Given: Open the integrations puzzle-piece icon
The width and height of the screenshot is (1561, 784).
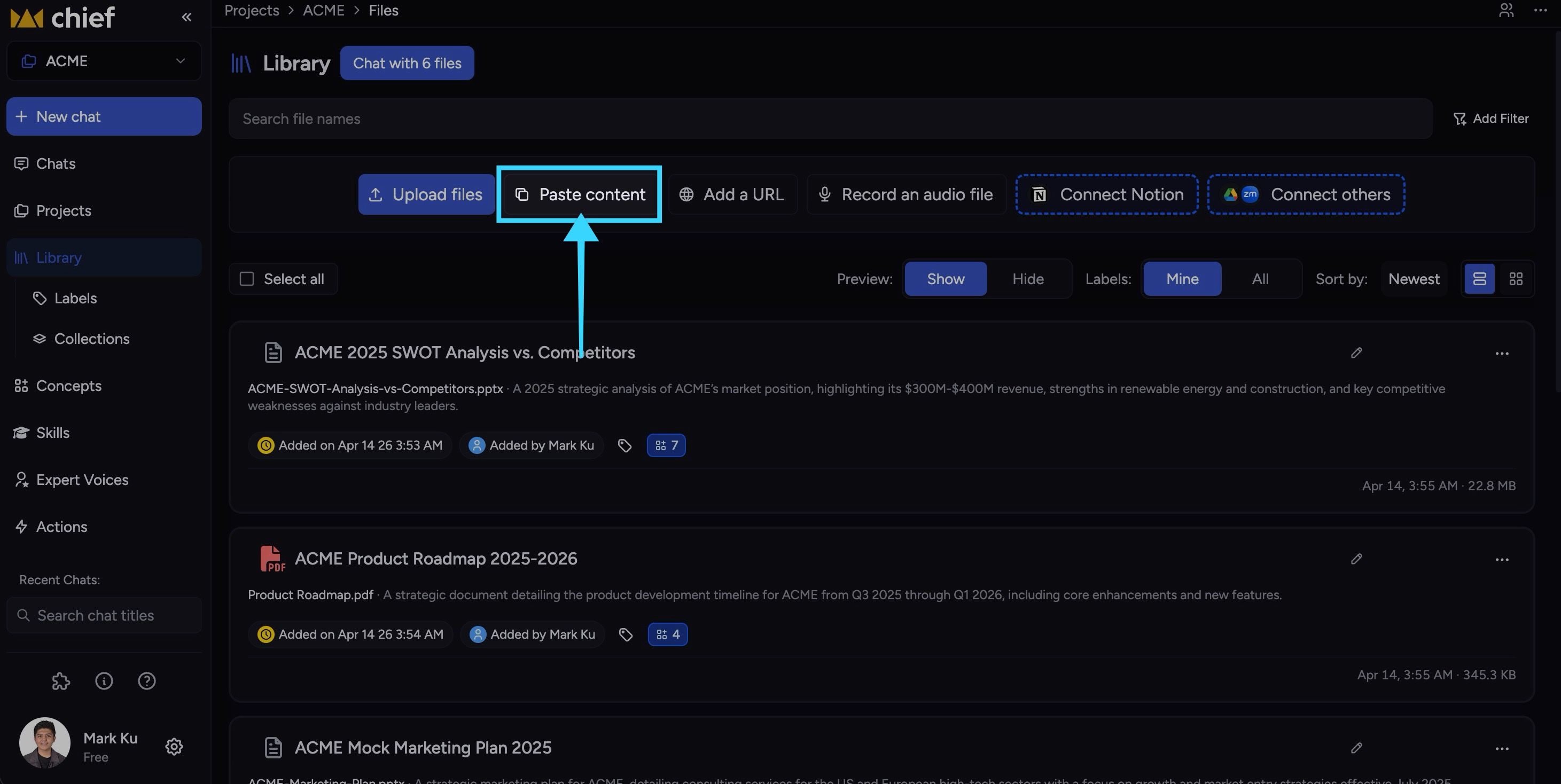Looking at the screenshot, I should [60, 681].
